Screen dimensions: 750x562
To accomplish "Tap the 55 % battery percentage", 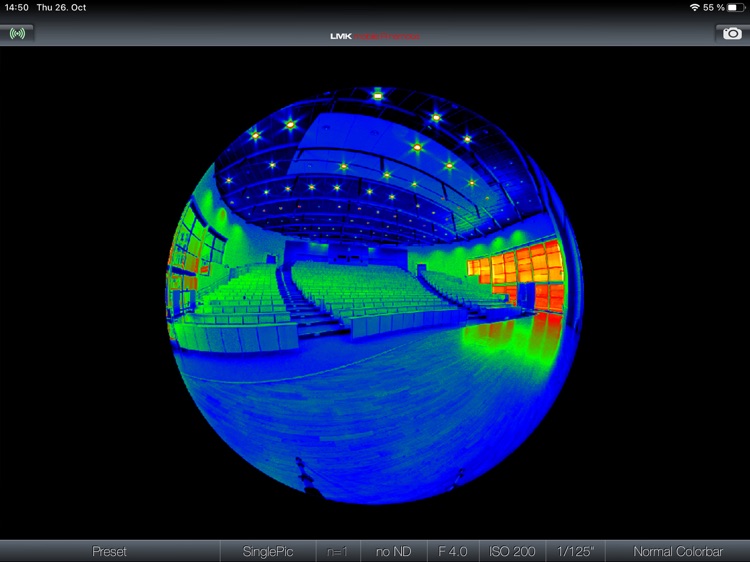I will 714,7.
